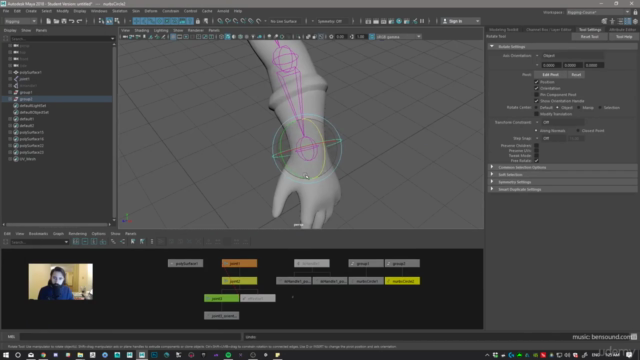640x360 pixels.
Task: Select the Manip rotate center radio button
Action: click(579, 108)
